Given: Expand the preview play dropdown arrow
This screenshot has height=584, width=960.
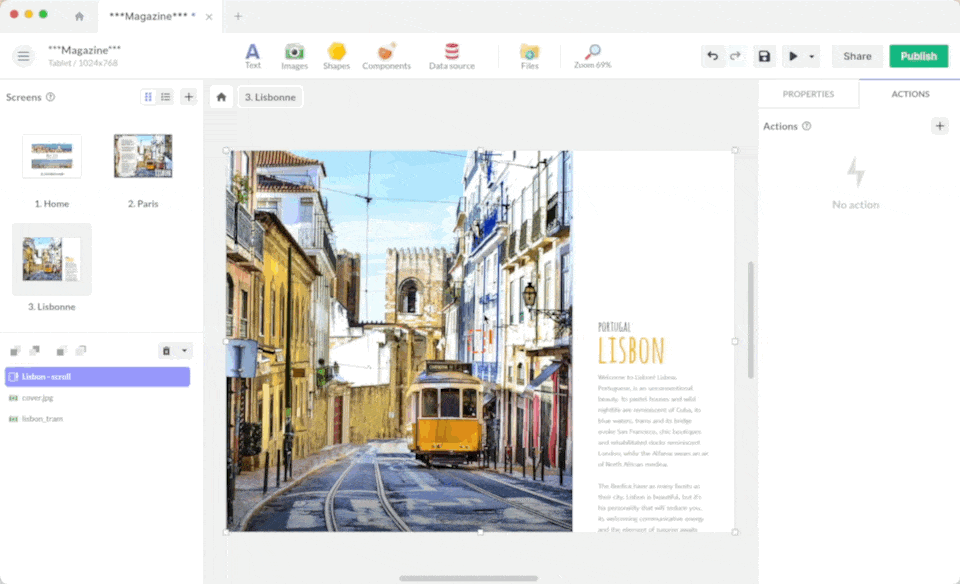Looking at the screenshot, I should [812, 57].
